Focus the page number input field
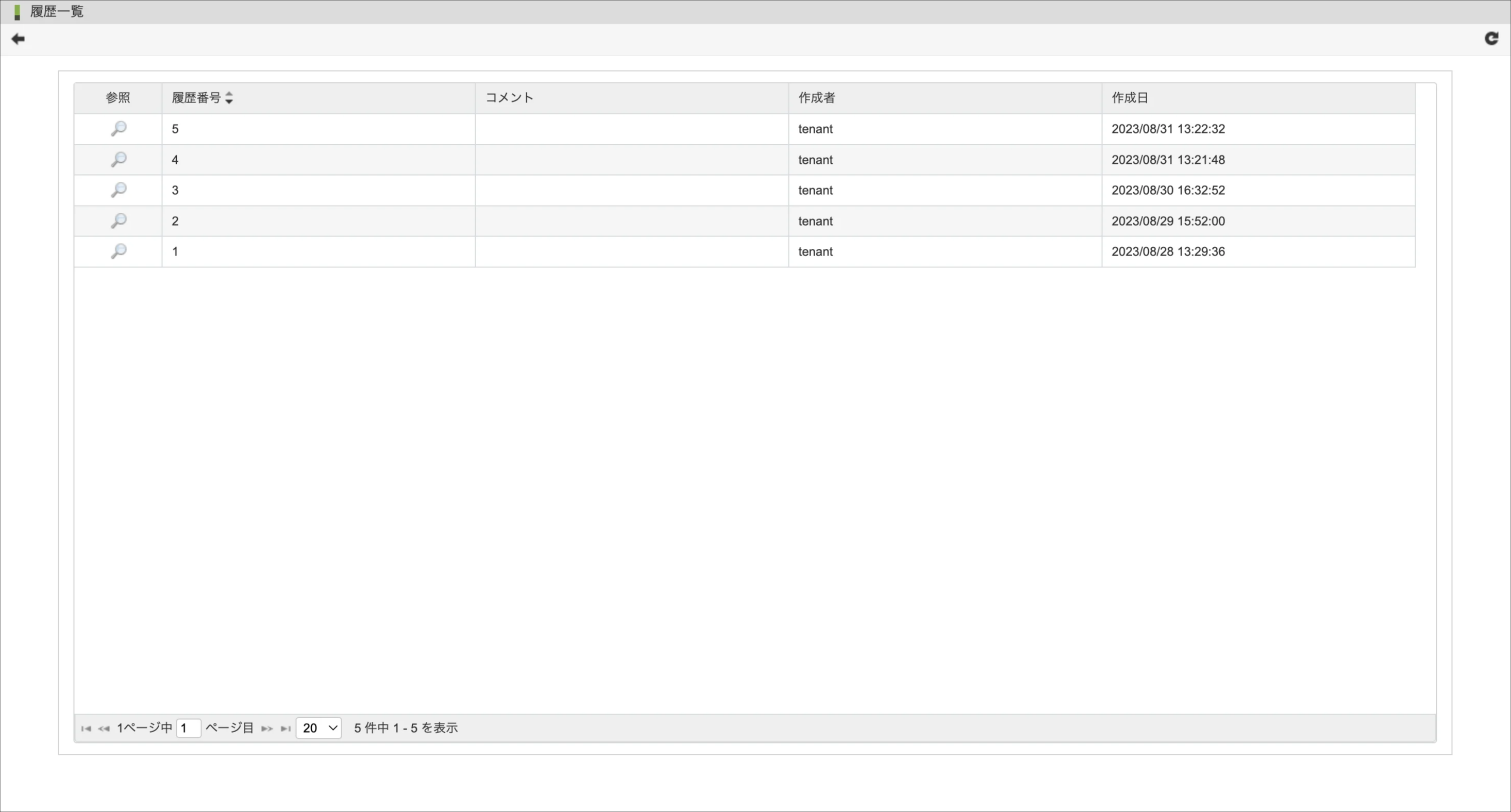 point(188,728)
